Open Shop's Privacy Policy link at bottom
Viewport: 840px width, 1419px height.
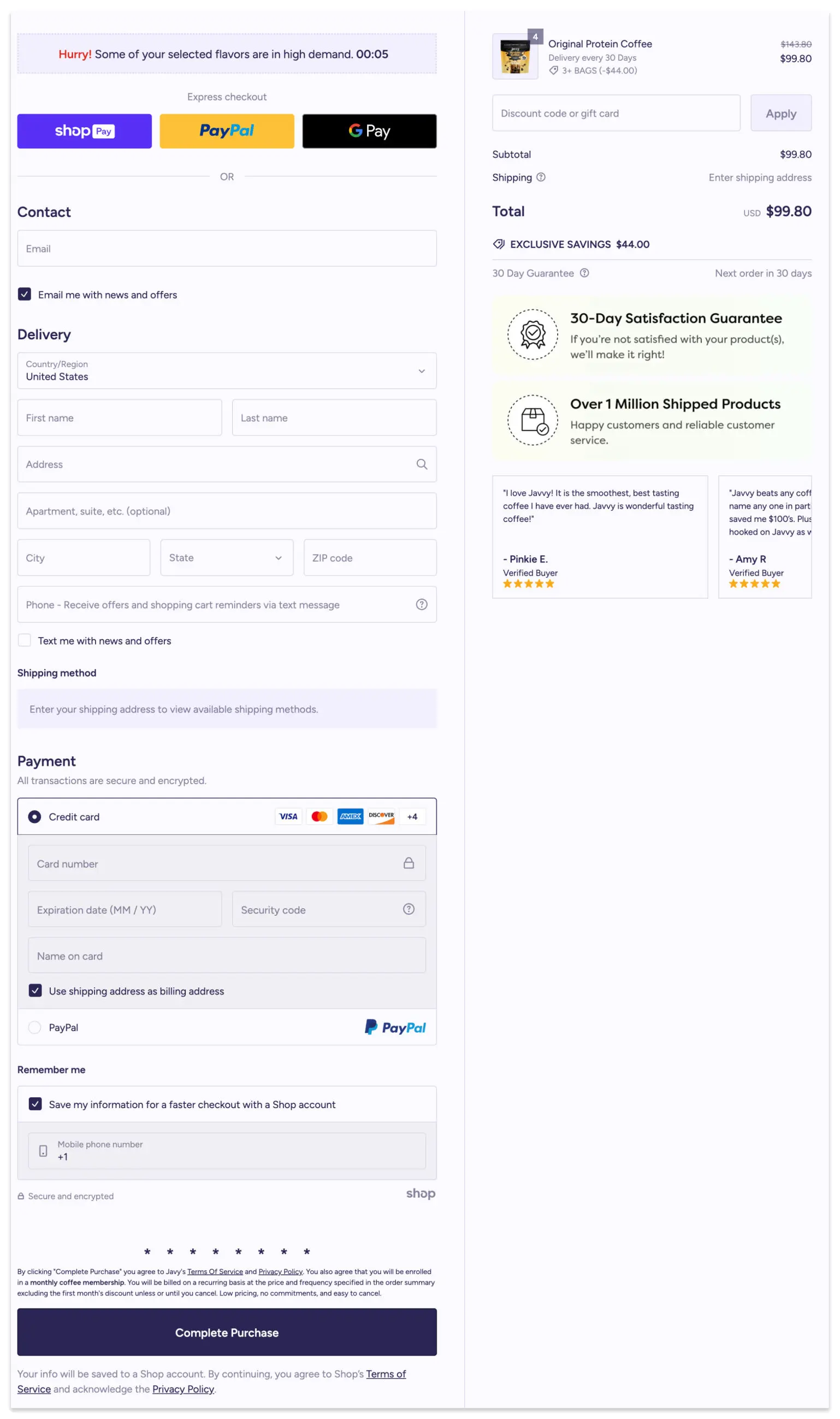click(184, 1389)
